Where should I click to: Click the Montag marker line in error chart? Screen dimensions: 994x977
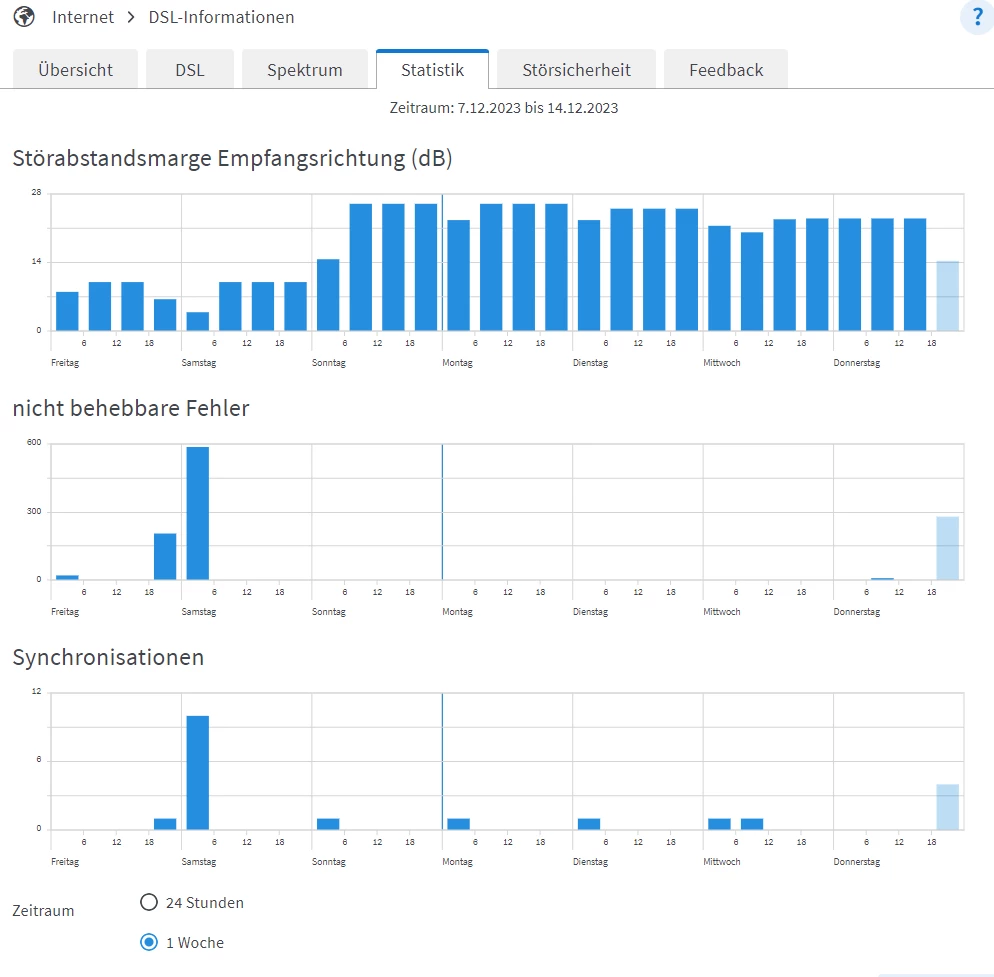coord(442,512)
